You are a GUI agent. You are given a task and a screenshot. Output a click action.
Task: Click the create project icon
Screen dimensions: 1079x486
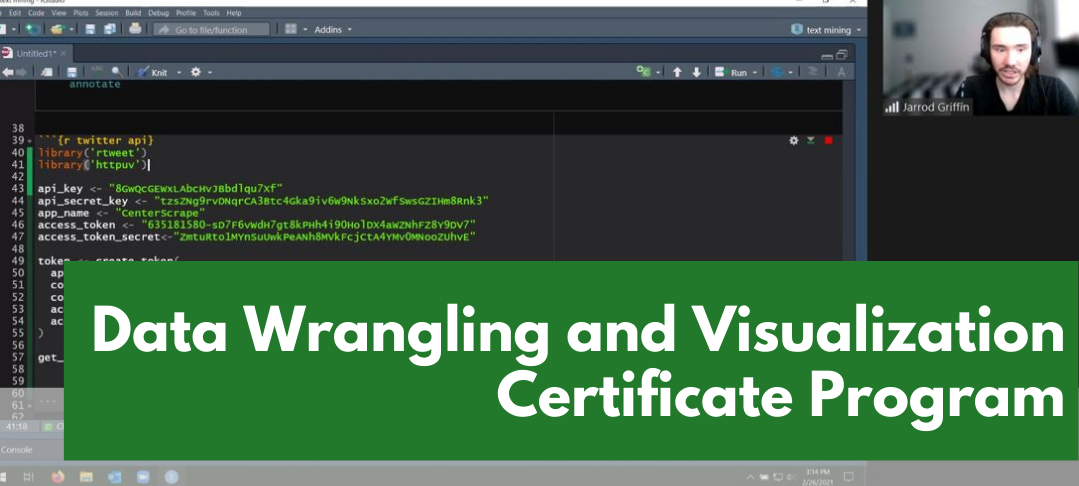tap(32, 29)
